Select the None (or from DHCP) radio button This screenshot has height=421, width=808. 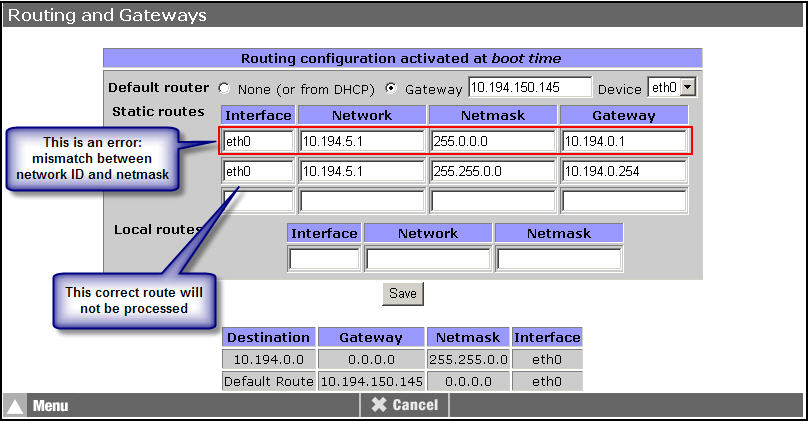coord(224,88)
